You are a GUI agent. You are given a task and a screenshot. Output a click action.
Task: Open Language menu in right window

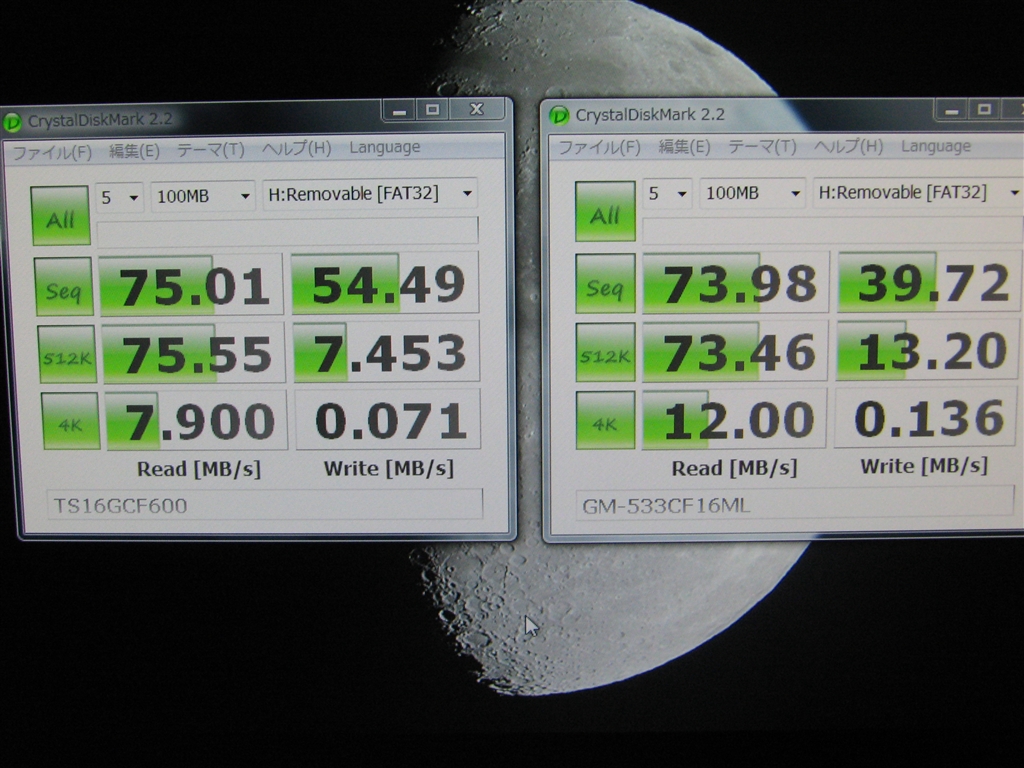[936, 146]
